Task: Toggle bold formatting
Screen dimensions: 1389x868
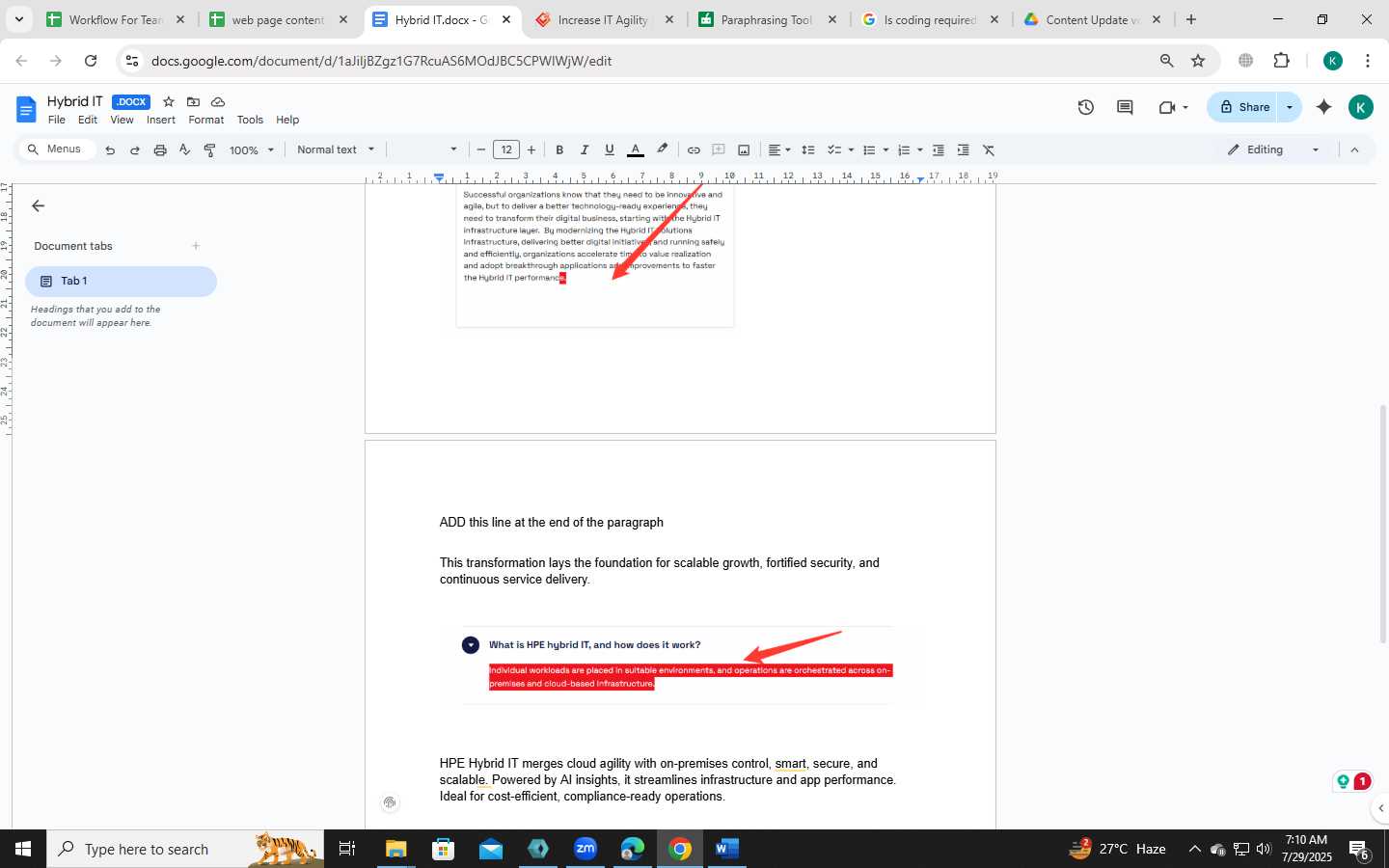Action: click(559, 149)
